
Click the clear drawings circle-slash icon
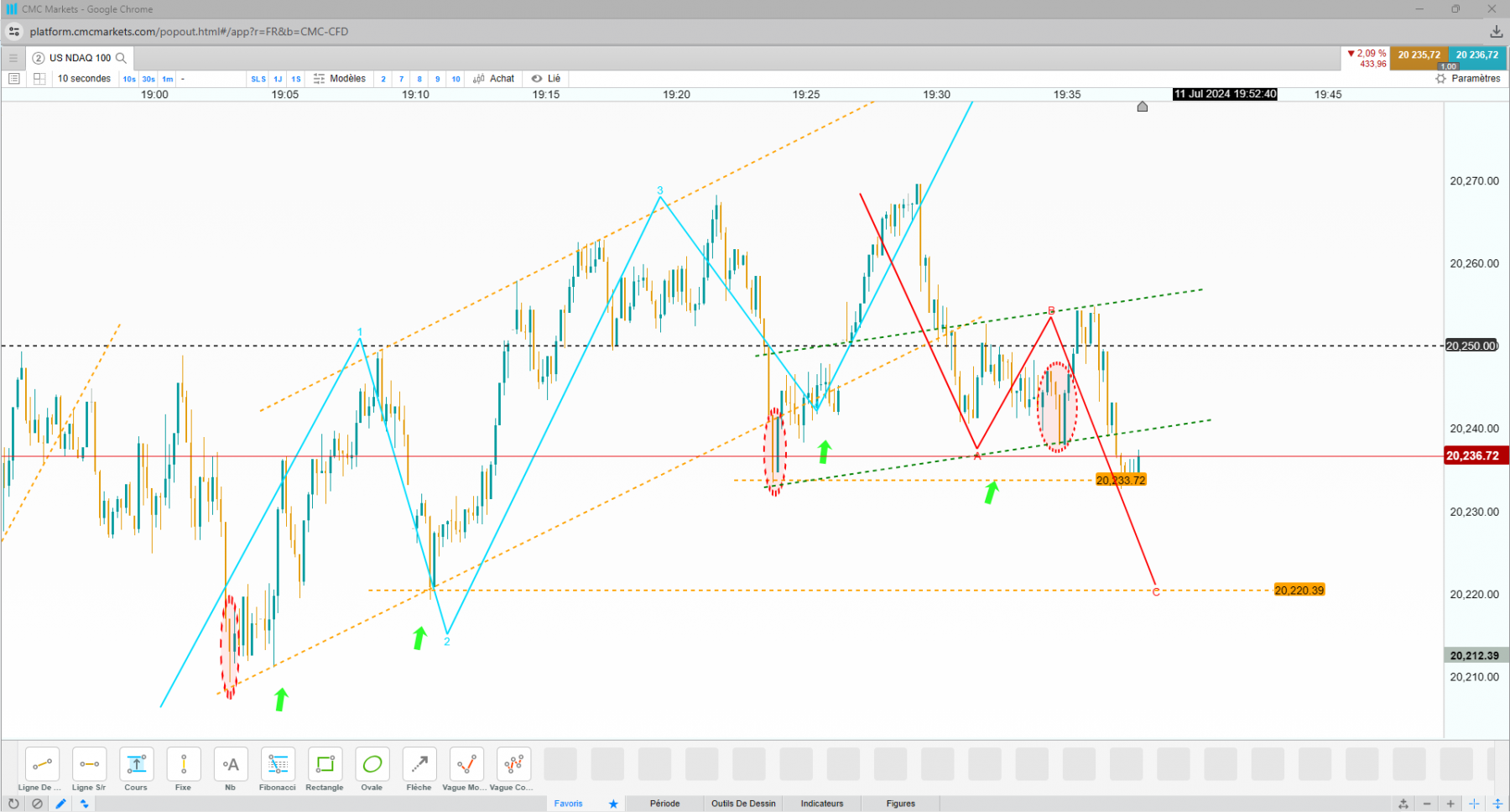37,804
